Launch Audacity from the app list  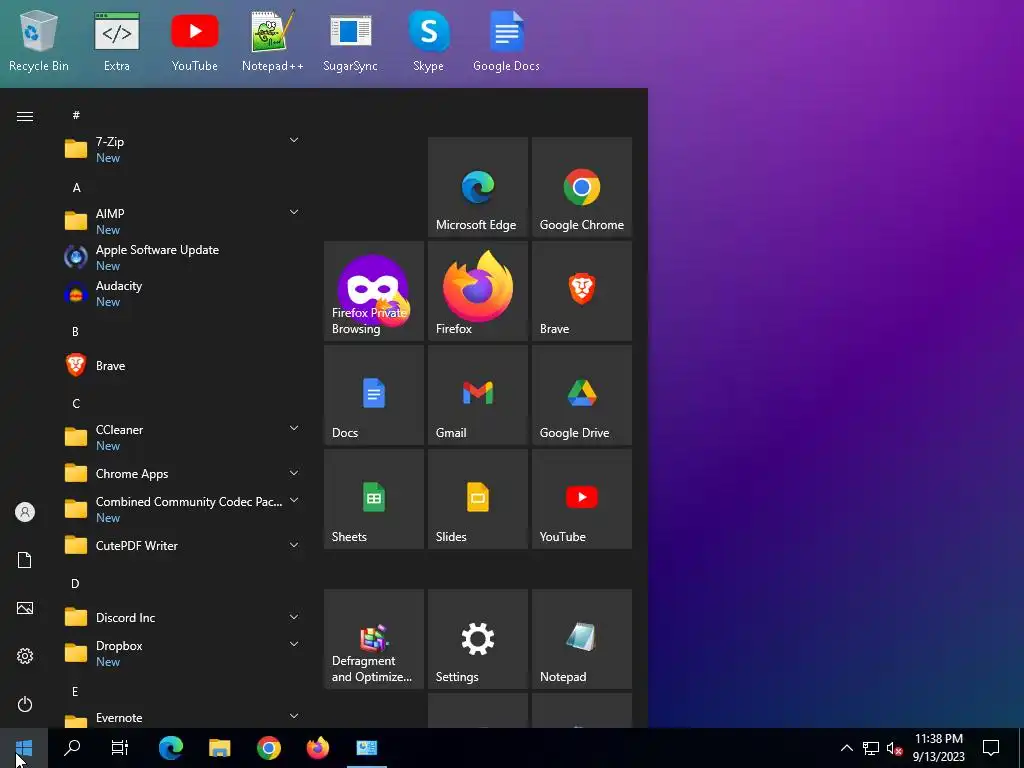pyautogui.click(x=182, y=293)
